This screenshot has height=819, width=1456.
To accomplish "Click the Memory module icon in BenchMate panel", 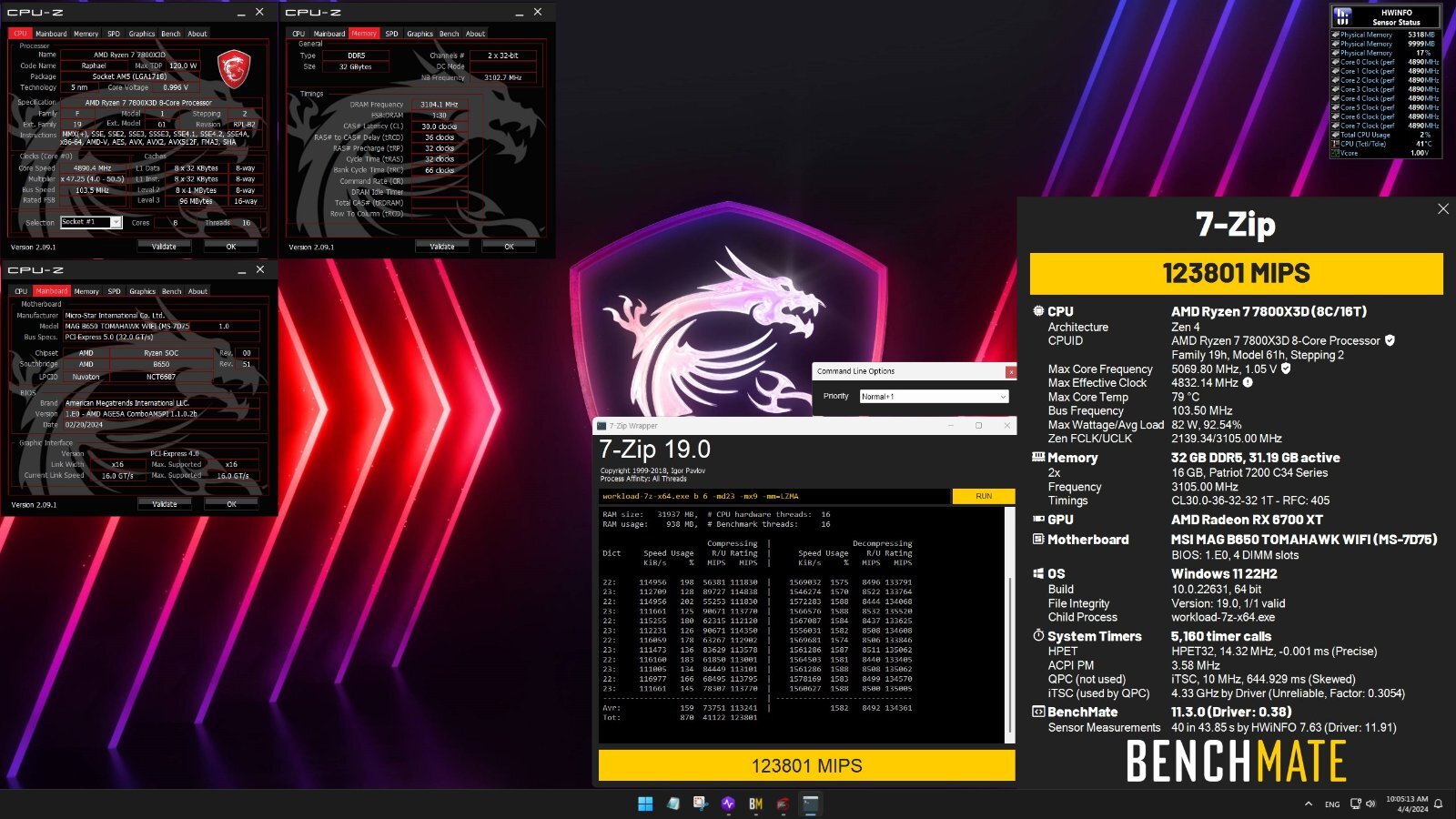I will pyautogui.click(x=1037, y=458).
